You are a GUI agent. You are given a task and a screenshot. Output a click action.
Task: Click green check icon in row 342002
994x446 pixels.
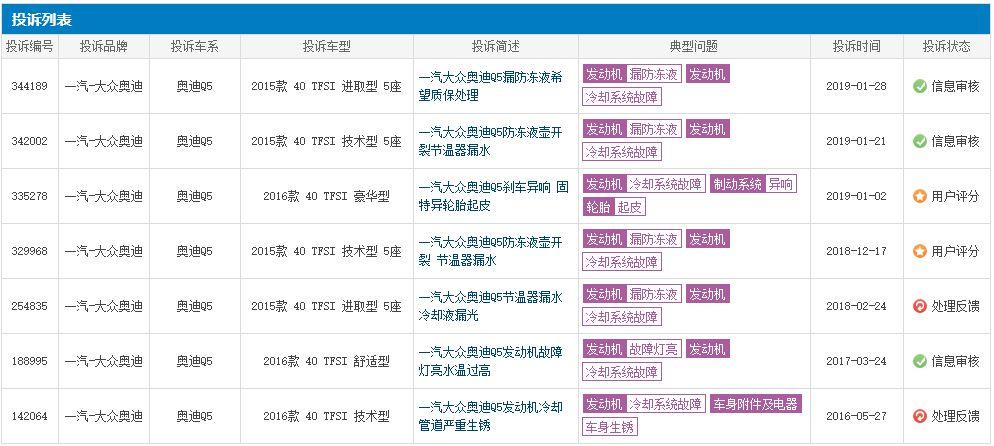tap(919, 141)
